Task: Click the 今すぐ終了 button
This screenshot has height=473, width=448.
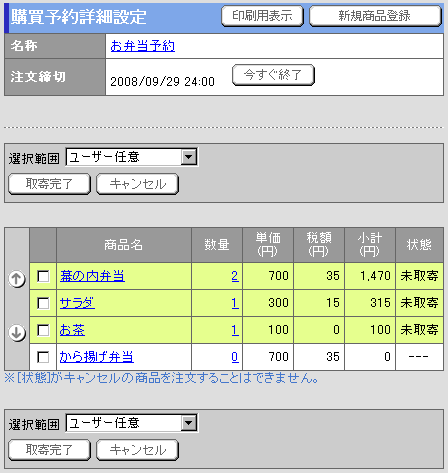Action: (273, 75)
